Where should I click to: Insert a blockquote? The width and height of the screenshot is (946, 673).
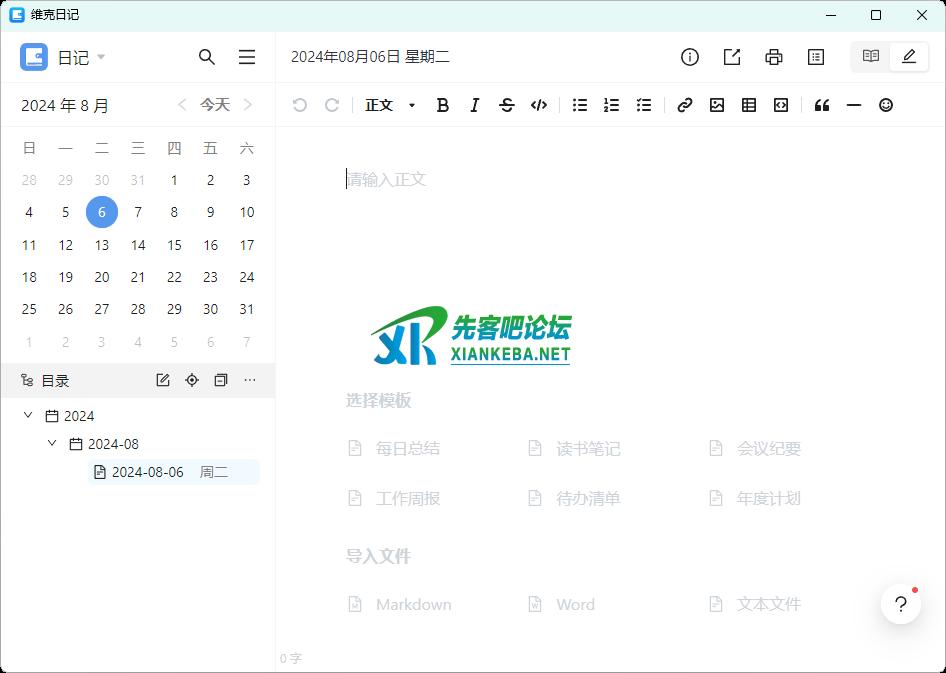click(822, 105)
